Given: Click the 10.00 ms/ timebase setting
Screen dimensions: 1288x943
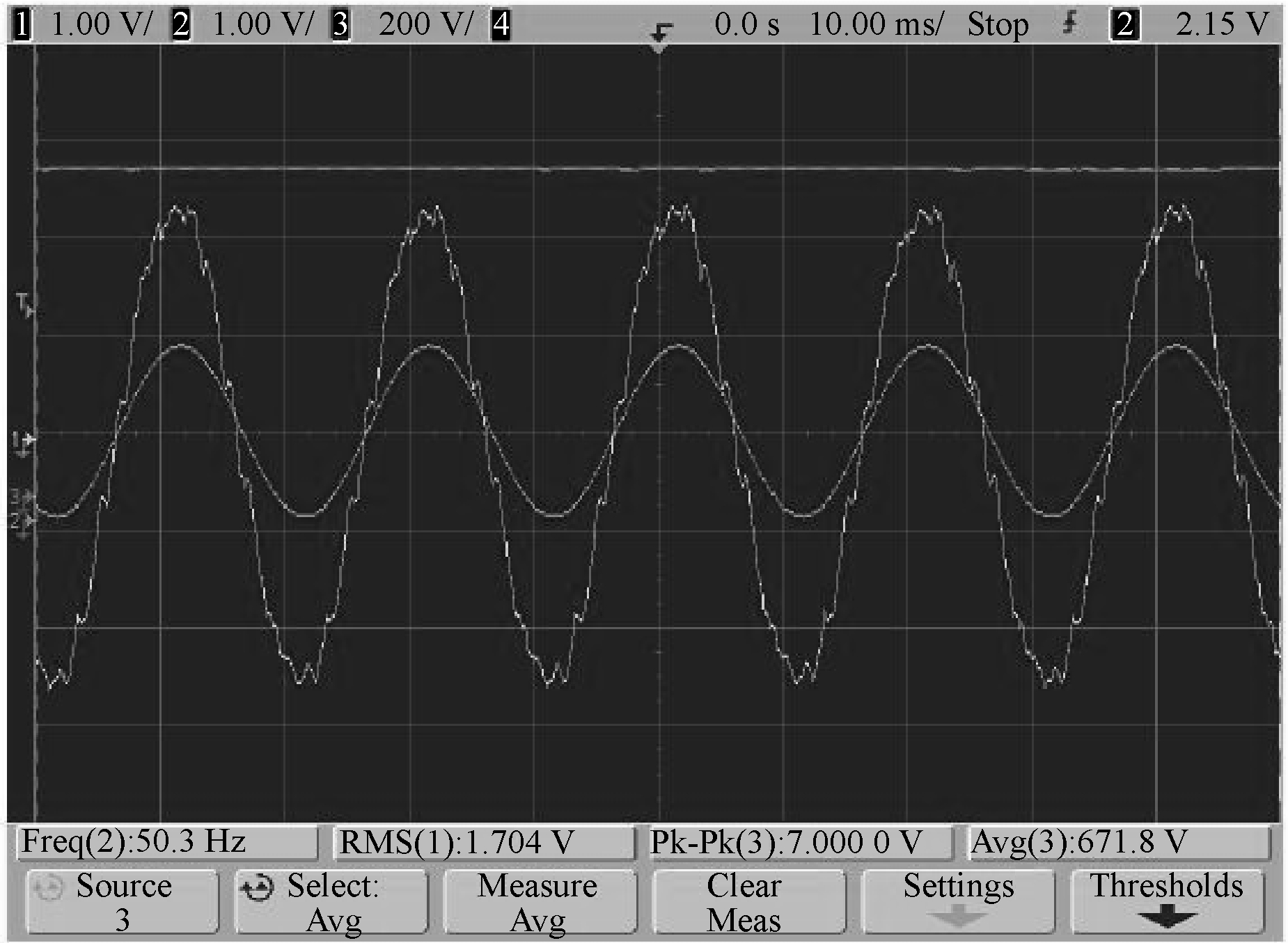Looking at the screenshot, I should (x=875, y=26).
